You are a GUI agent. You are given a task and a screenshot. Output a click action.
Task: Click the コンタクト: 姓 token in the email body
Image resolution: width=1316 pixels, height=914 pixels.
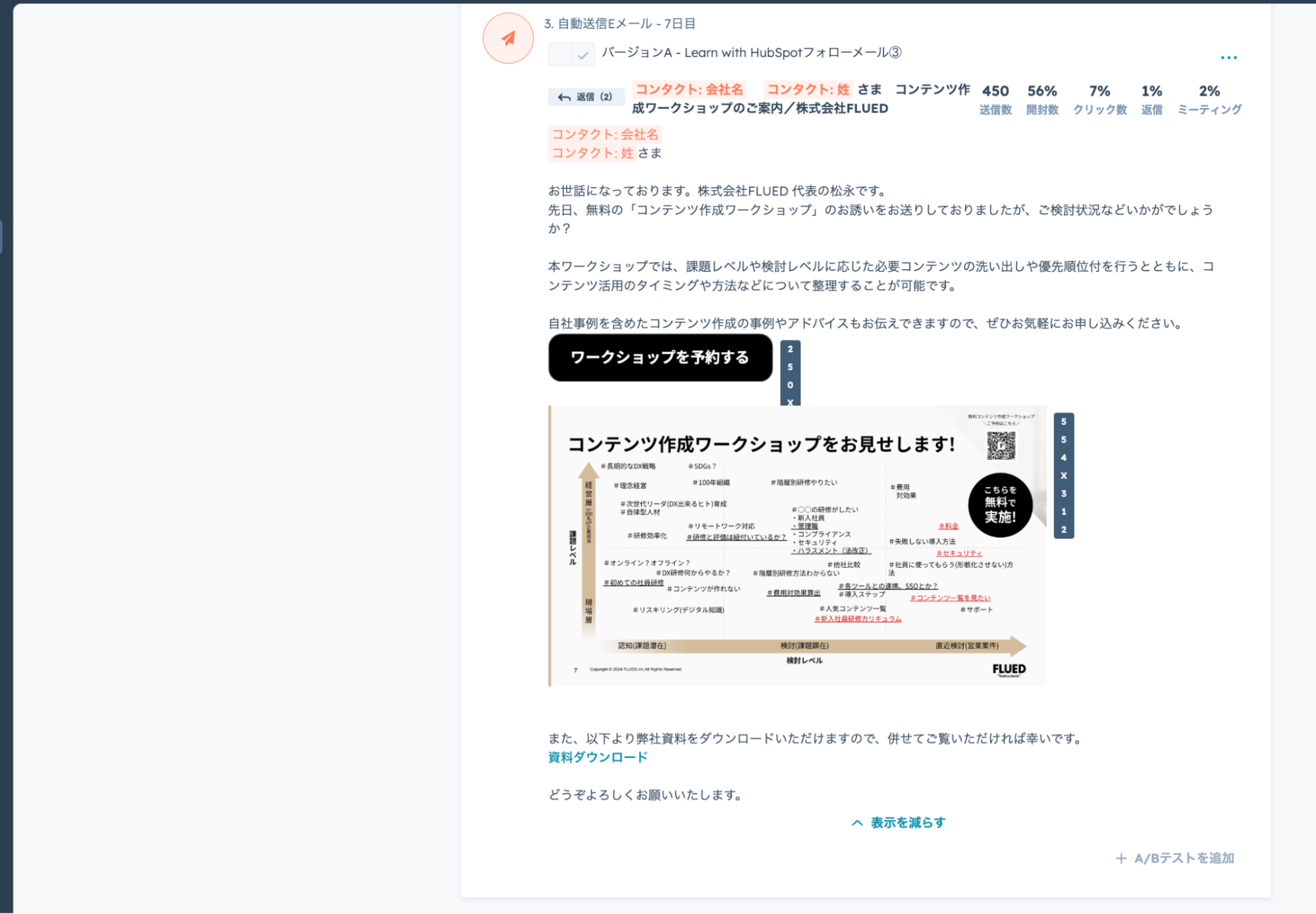tap(592, 153)
